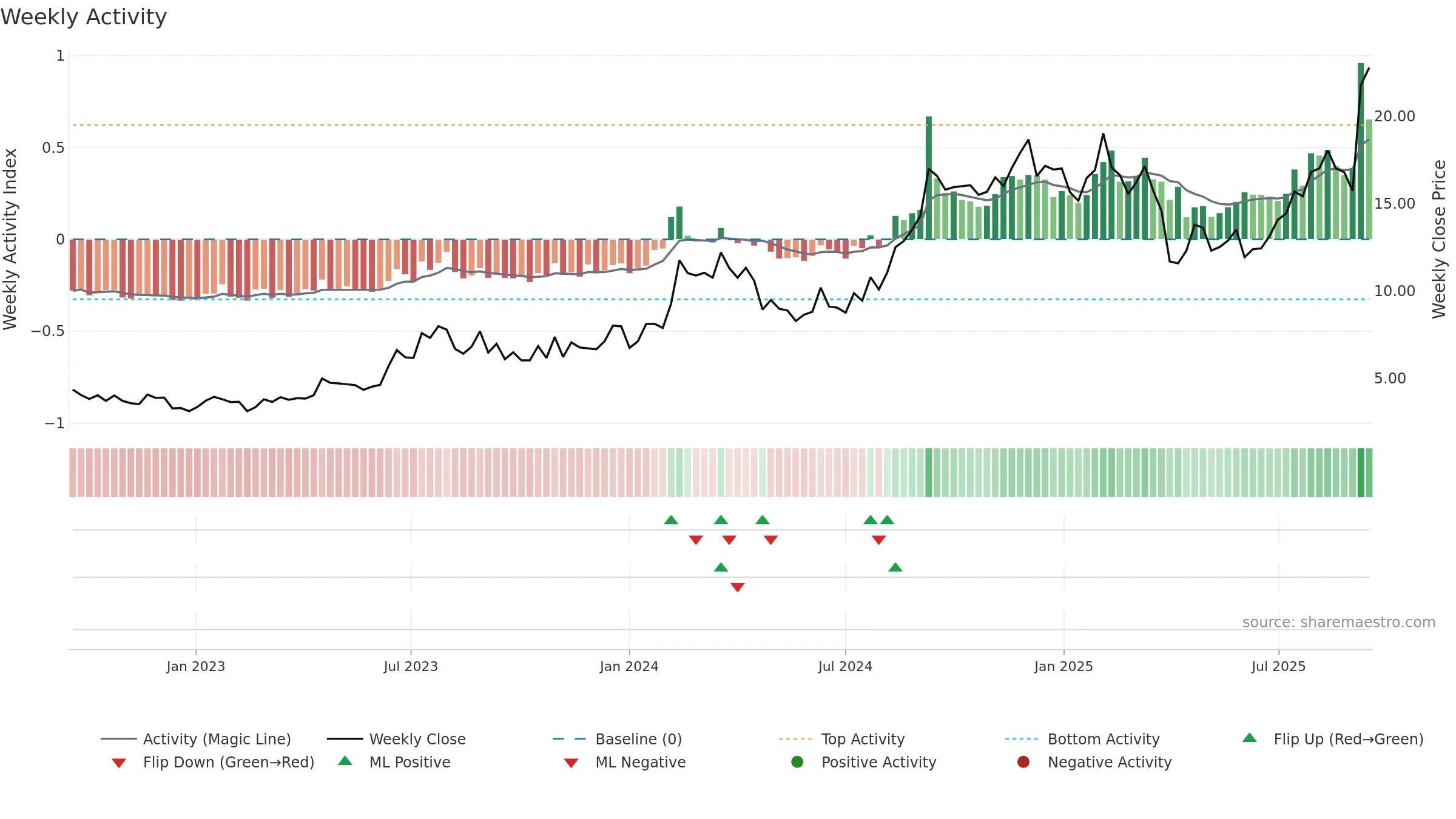Click the Jan 2025 axis label
The image size is (1456, 819).
tap(1063, 666)
